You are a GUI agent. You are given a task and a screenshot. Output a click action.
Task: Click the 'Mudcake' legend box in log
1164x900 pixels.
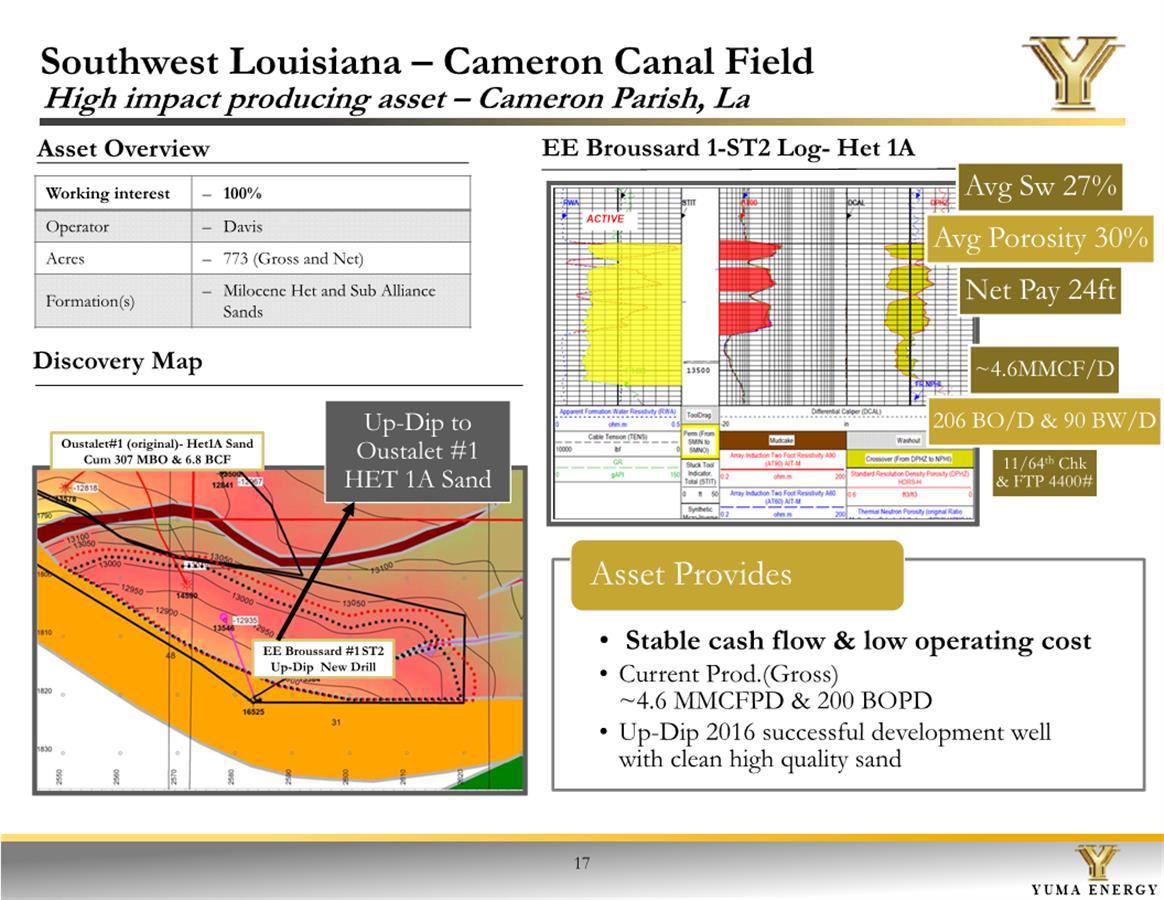782,440
